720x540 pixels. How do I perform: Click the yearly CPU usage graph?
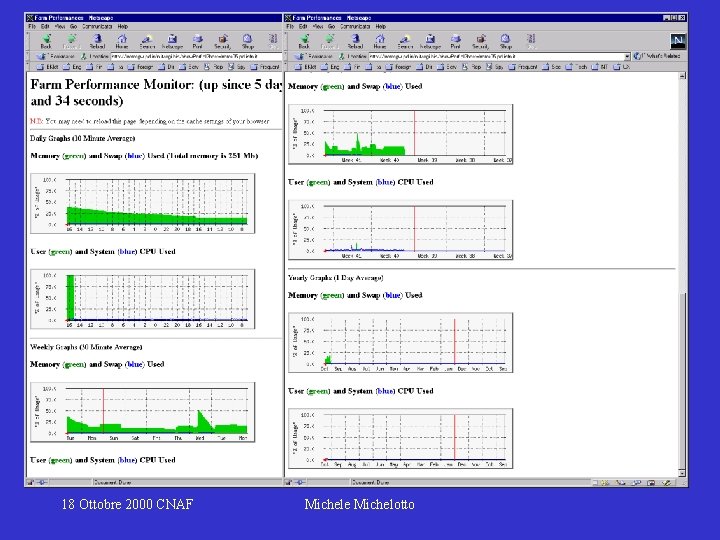(400, 439)
